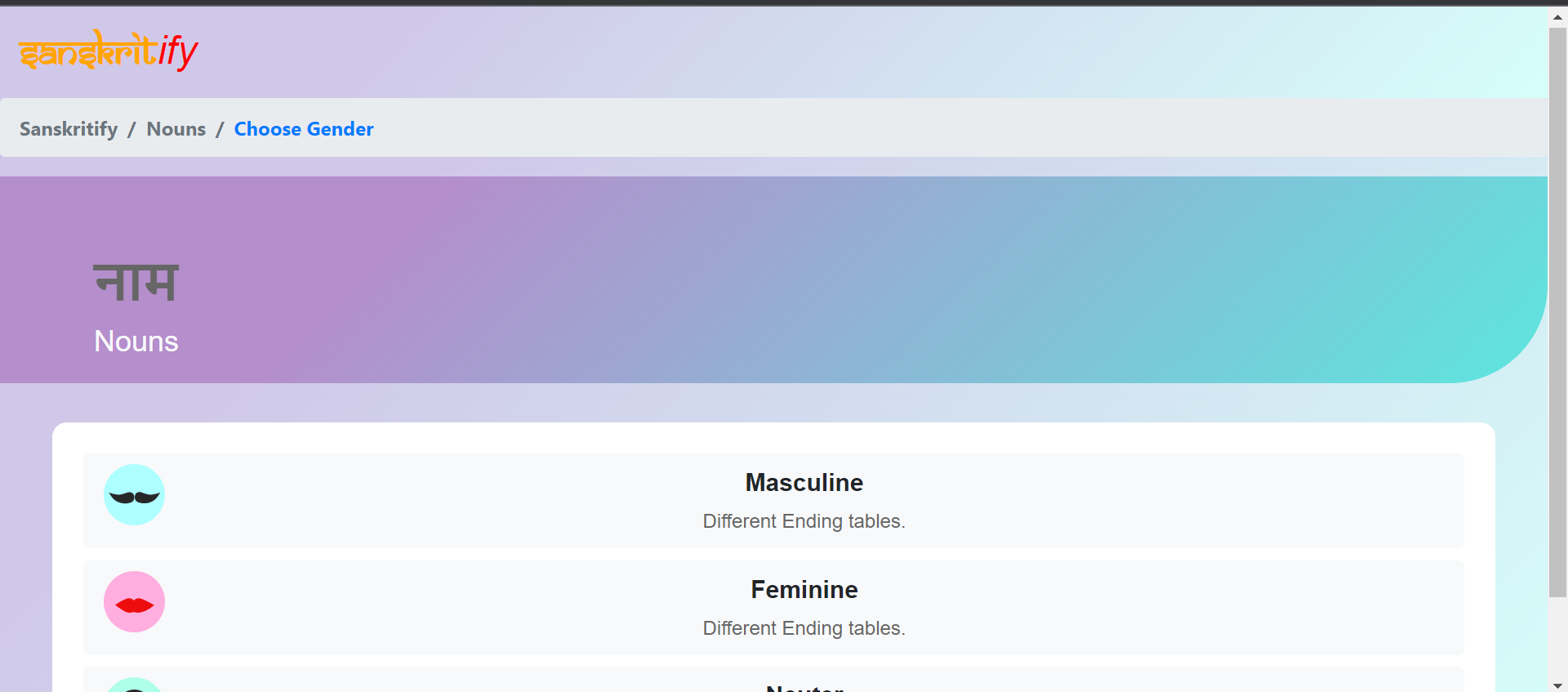Click "Different Ending tables." under Feminine
The width and height of the screenshot is (1568, 692).
point(804,628)
